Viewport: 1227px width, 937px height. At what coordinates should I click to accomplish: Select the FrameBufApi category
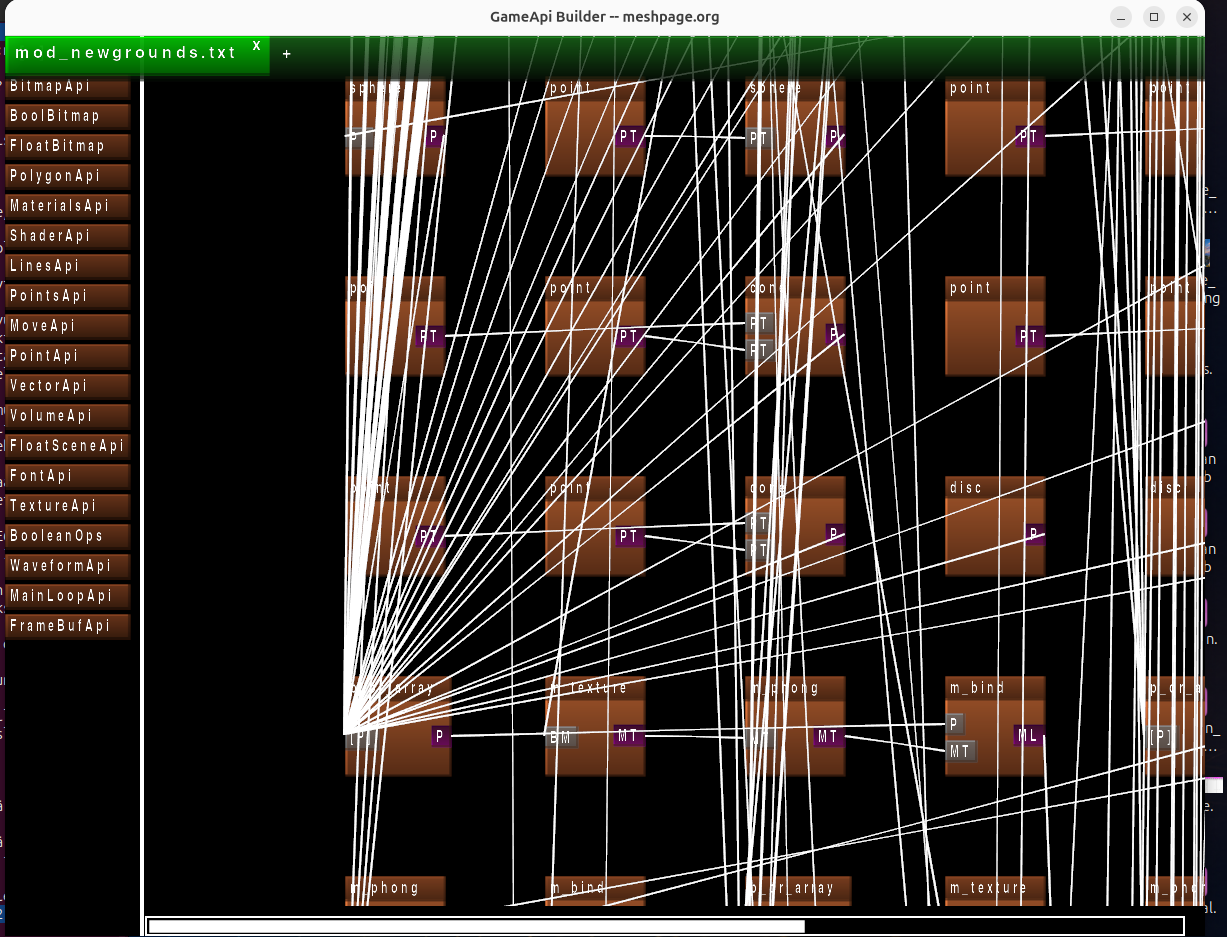(x=67, y=626)
